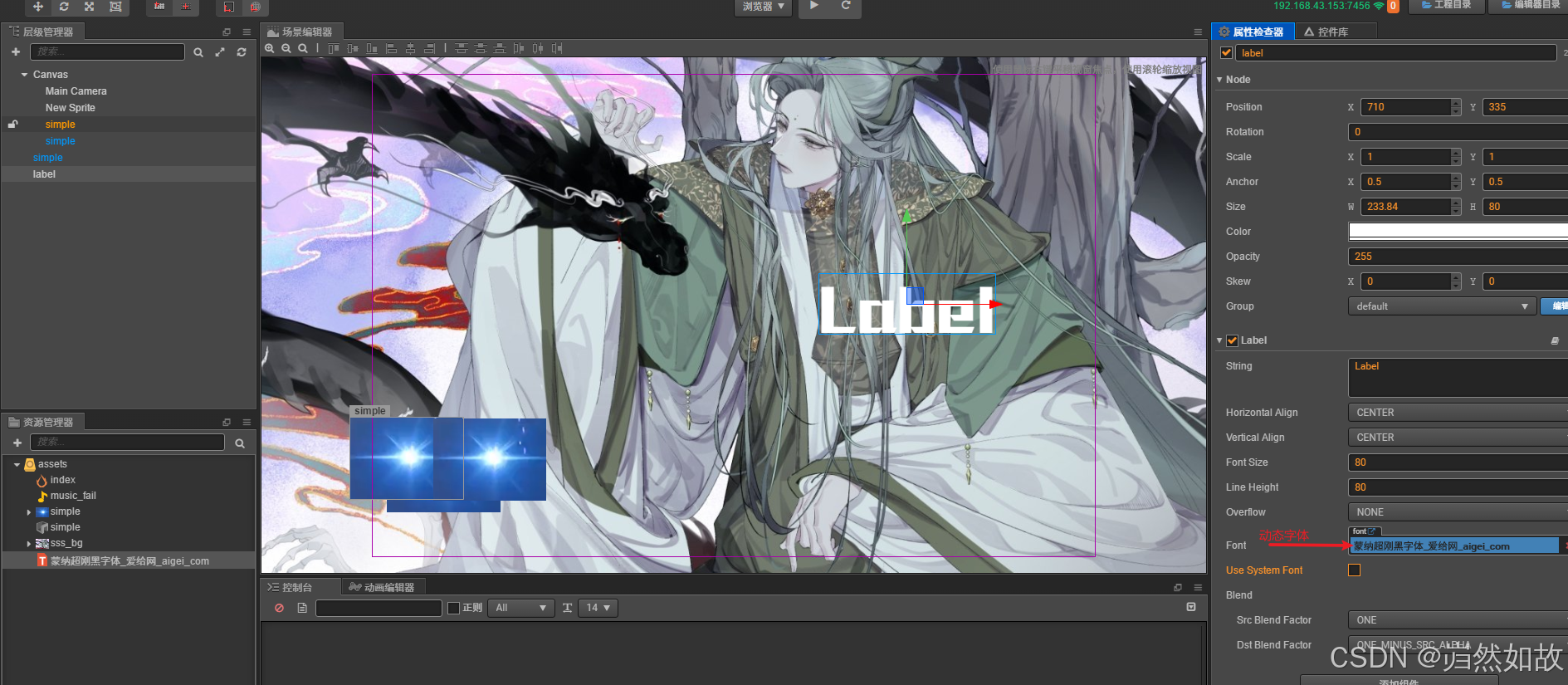Open the Label component help icon
Viewport: 1568px width, 685px height.
point(1555,340)
